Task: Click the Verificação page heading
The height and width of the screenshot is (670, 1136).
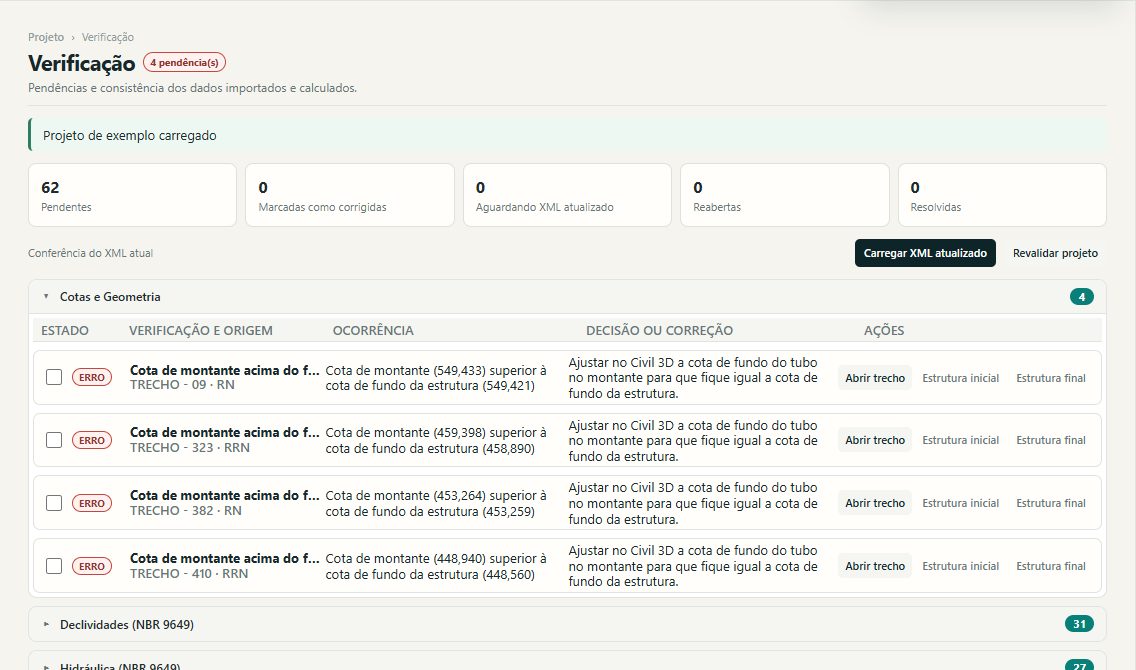Action: (82, 64)
